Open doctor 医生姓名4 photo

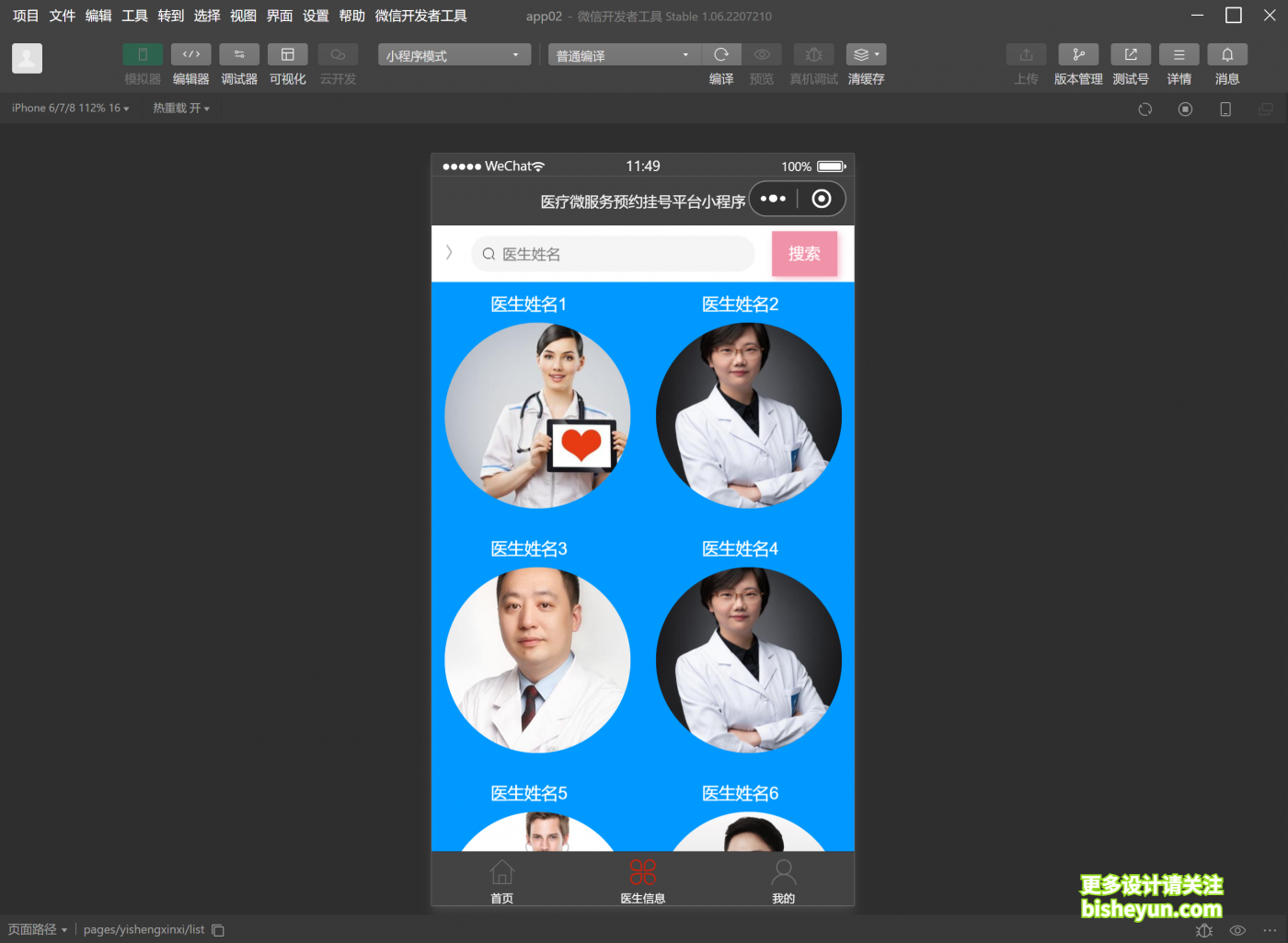click(749, 661)
